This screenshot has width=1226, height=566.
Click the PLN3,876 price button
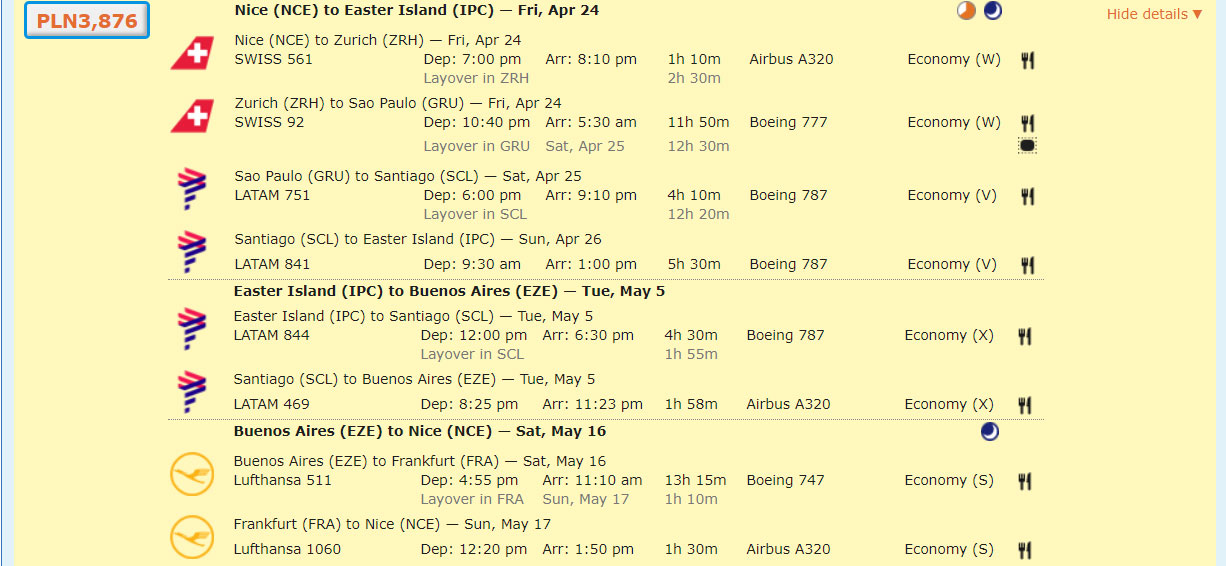pyautogui.click(x=87, y=20)
